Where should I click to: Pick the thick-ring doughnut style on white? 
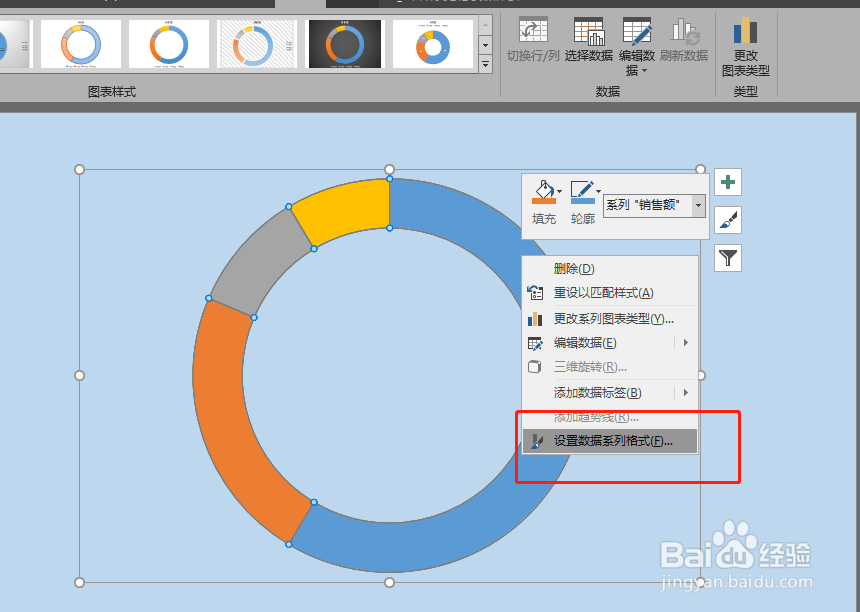(433, 44)
